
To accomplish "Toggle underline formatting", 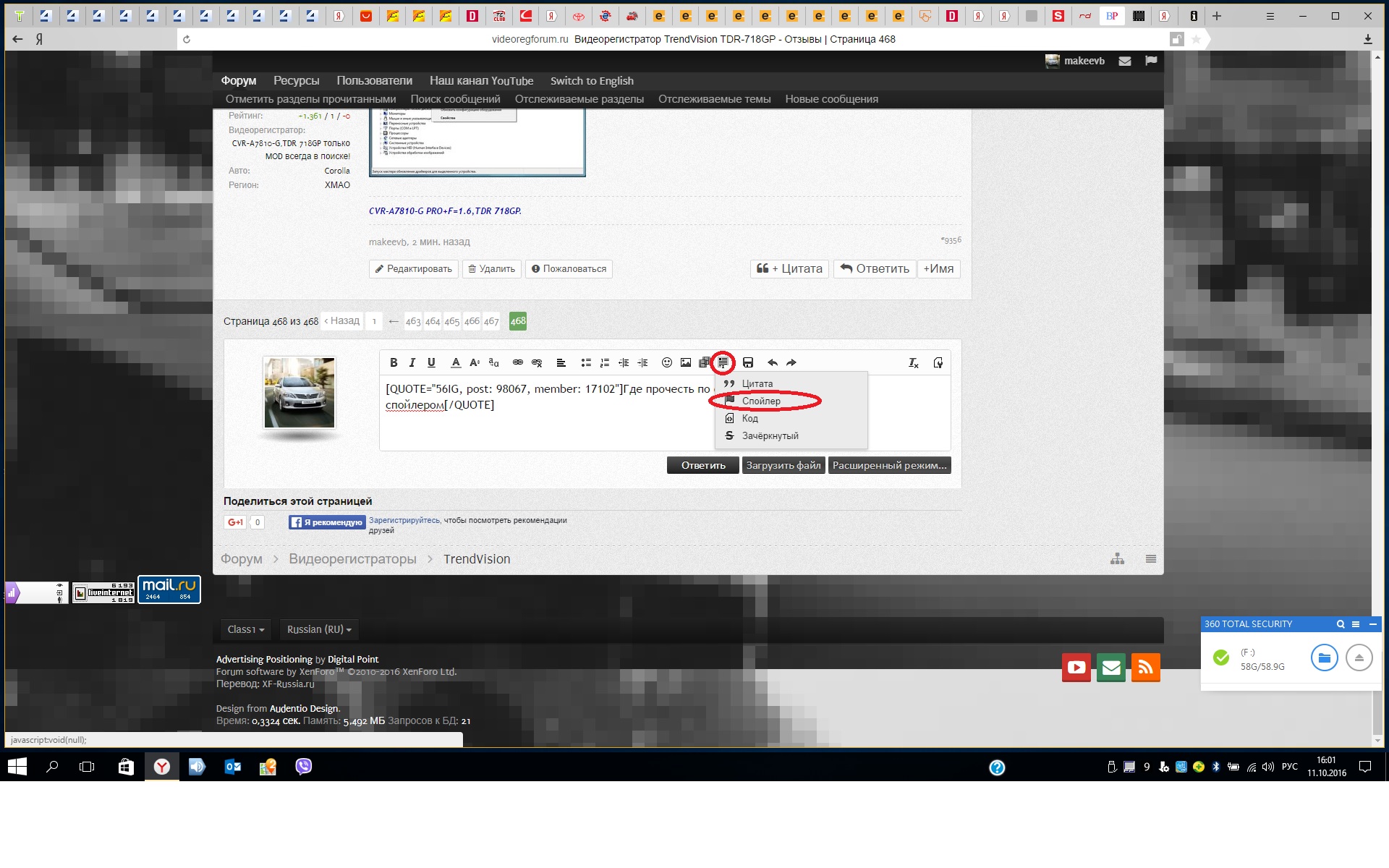I will (431, 362).
